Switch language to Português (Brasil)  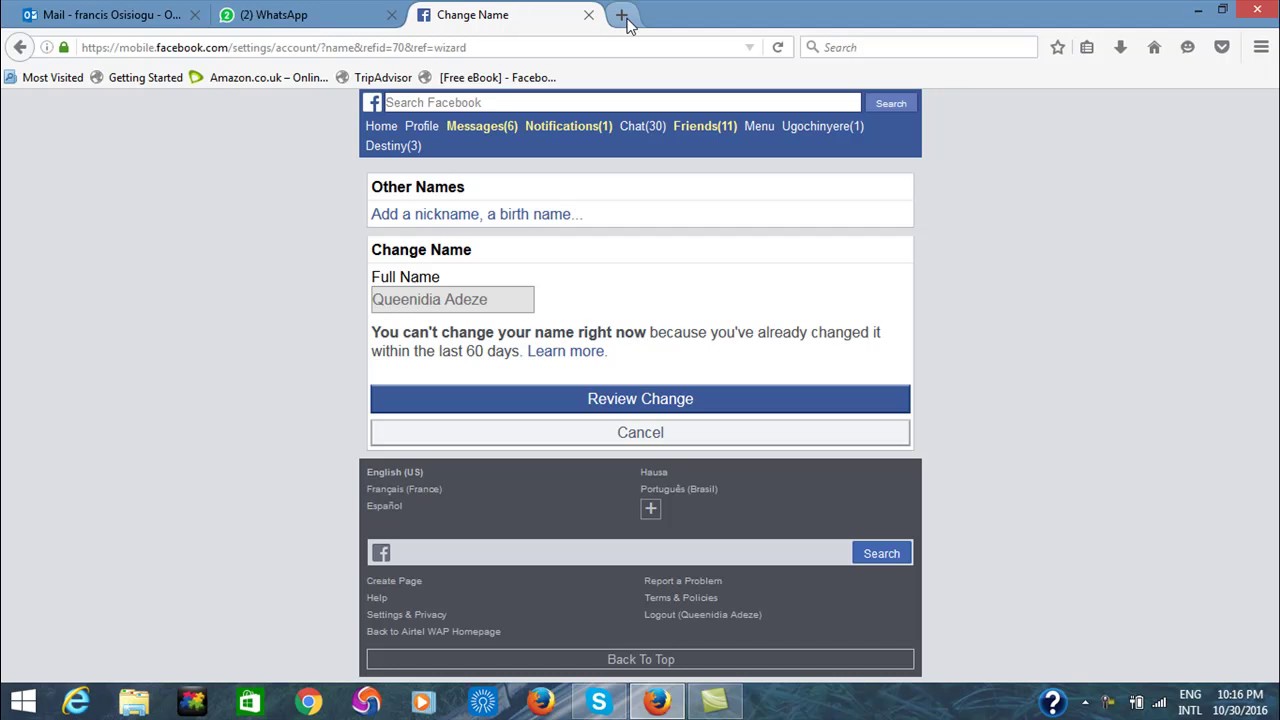pos(679,489)
